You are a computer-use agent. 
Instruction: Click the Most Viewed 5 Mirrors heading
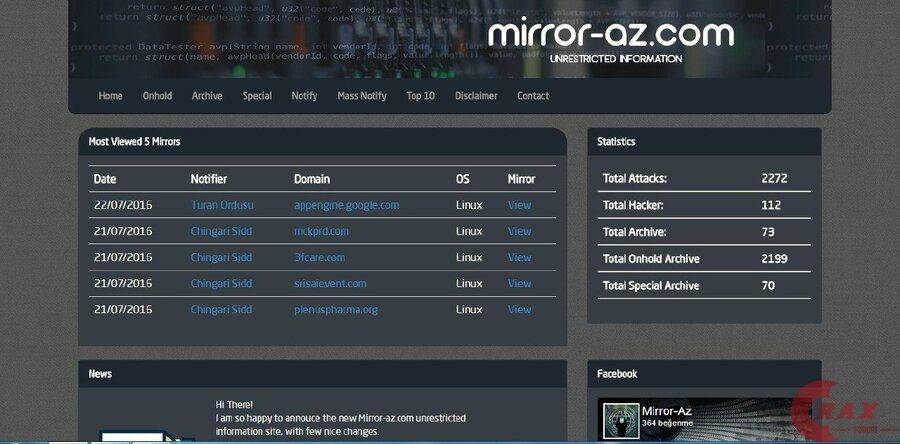point(134,142)
